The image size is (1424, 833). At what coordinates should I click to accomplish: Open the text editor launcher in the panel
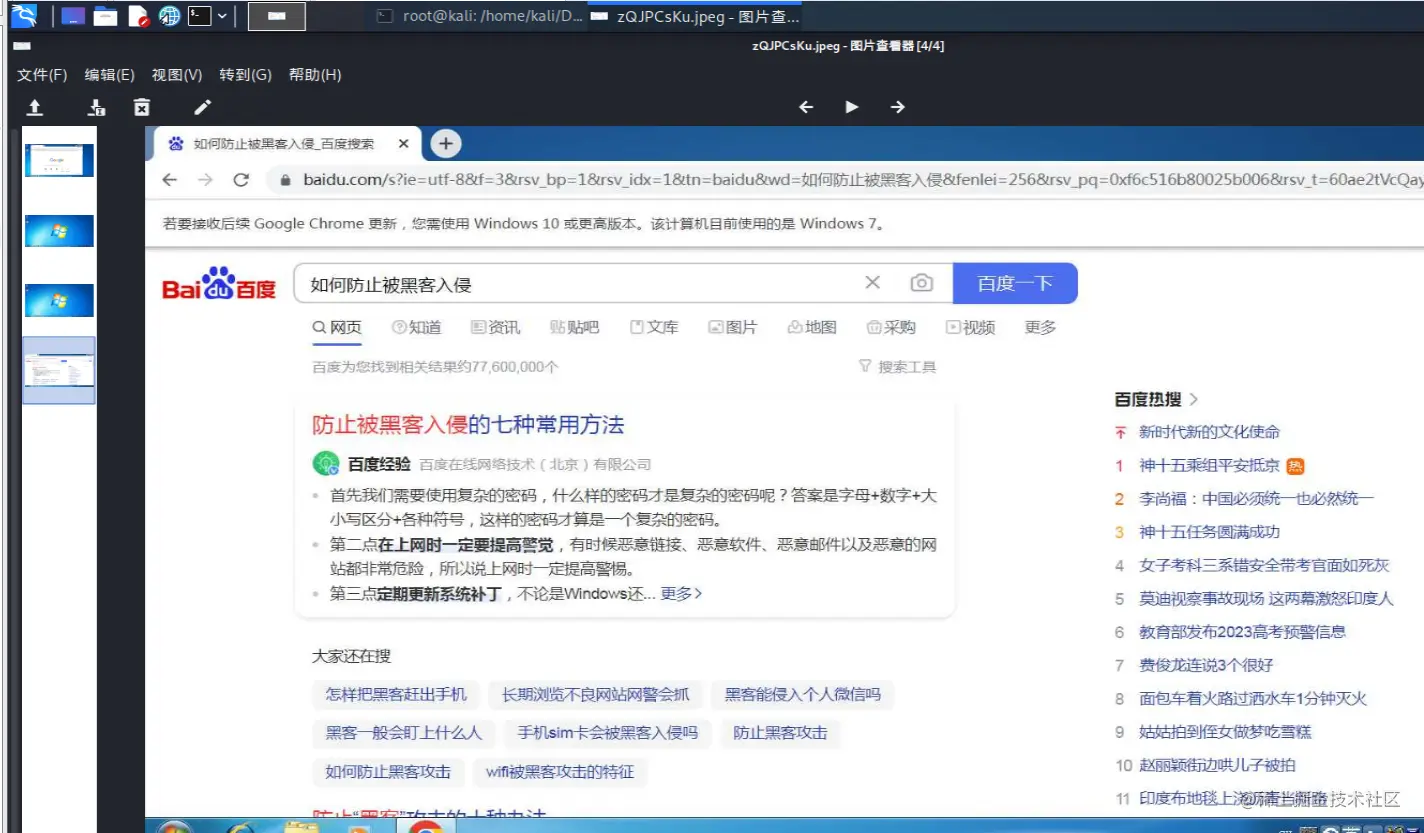click(138, 16)
